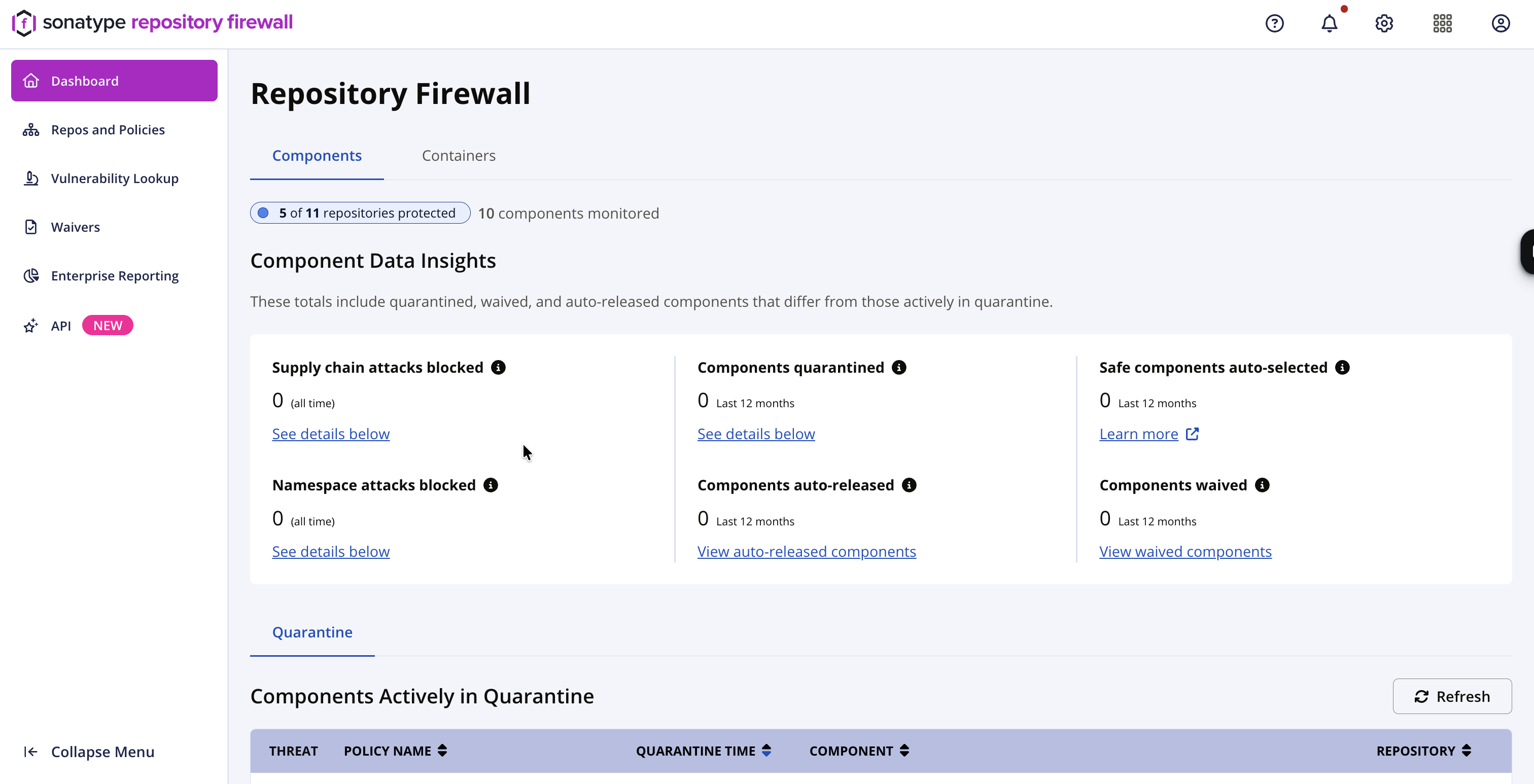Click the Enterprise Reporting pie chart icon
Viewport: 1534px width, 784px height.
coord(31,276)
